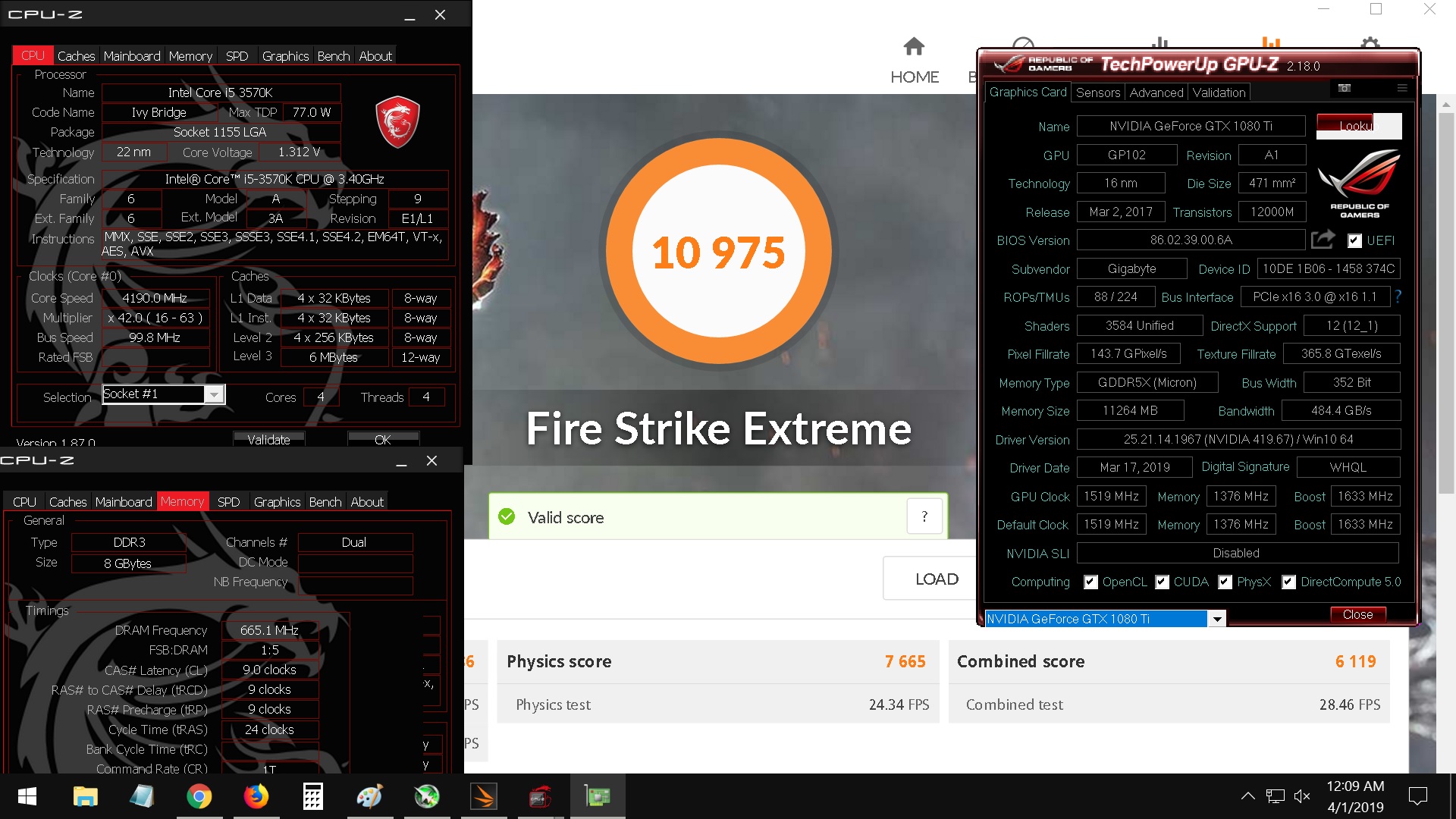Viewport: 1456px width, 819px height.
Task: Open the network tray icon
Action: click(x=1276, y=796)
